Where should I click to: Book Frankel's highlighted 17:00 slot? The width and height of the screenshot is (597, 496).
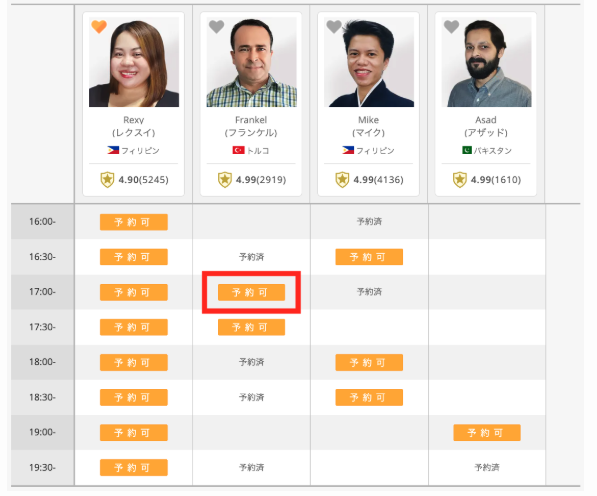tap(251, 292)
